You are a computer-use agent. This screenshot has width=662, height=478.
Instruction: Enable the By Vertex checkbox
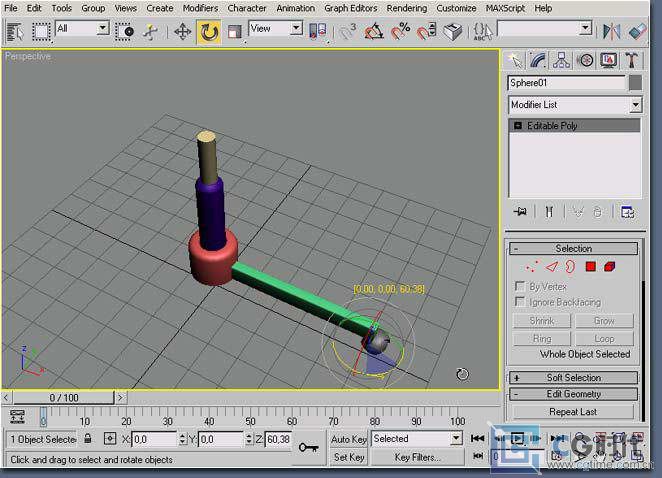point(520,286)
